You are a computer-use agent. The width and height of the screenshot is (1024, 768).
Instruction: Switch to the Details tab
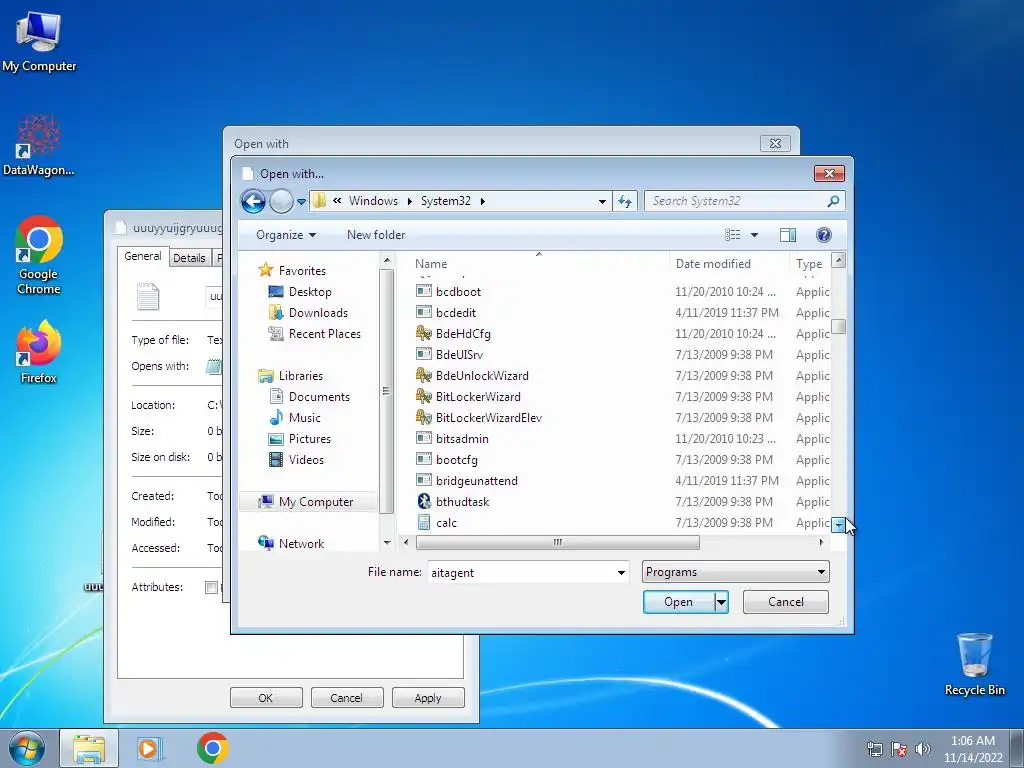tap(189, 258)
